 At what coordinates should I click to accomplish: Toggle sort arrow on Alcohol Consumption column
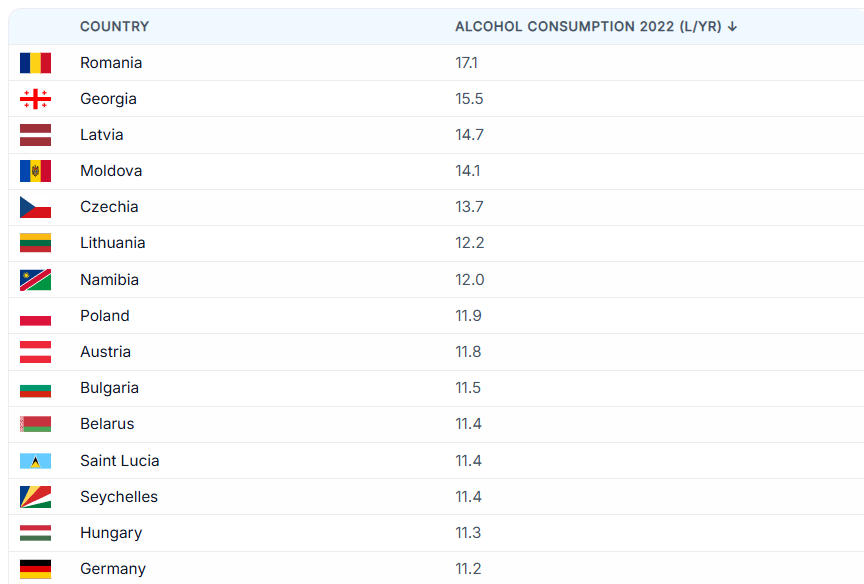click(733, 27)
